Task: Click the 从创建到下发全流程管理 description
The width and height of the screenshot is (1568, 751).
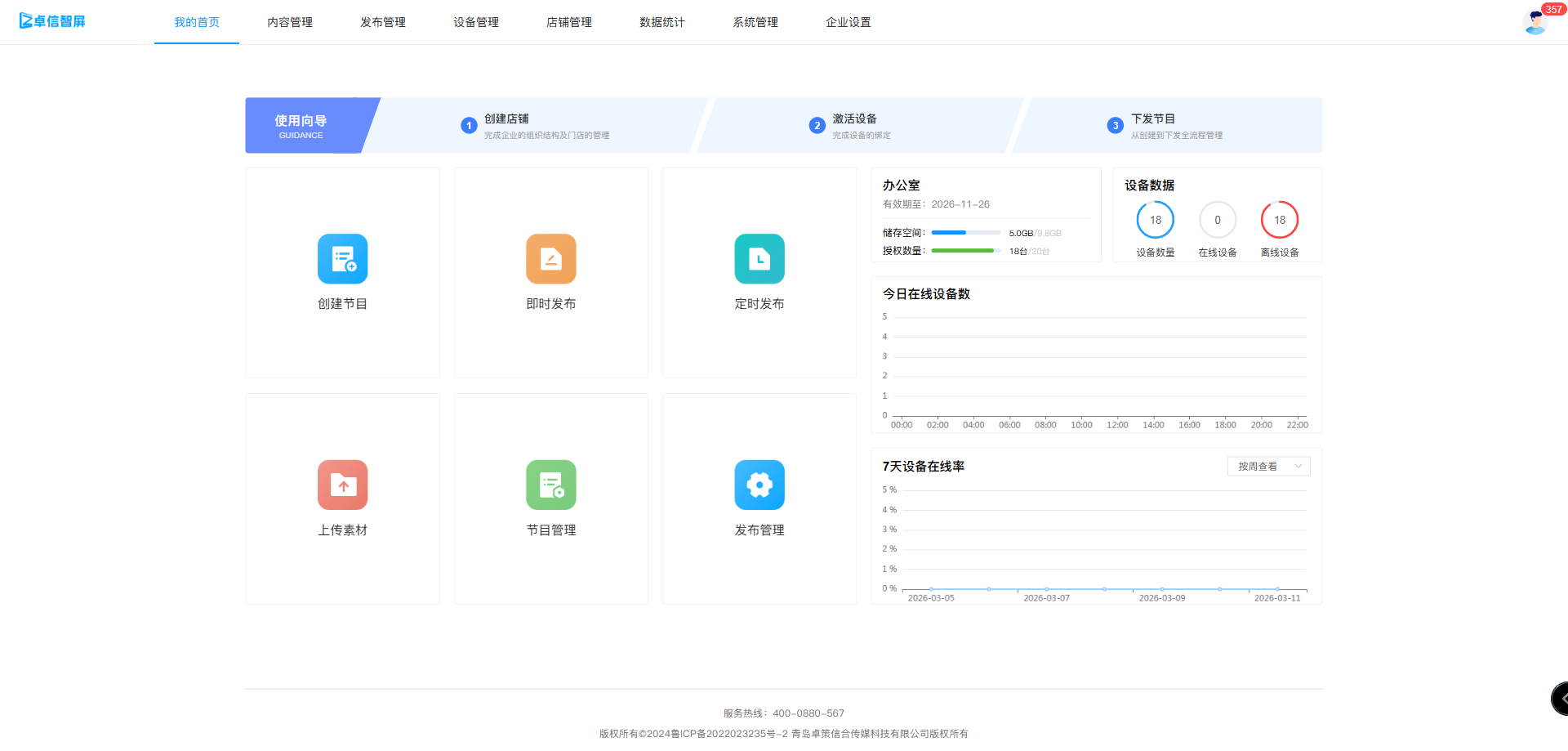Action: coord(1177,136)
